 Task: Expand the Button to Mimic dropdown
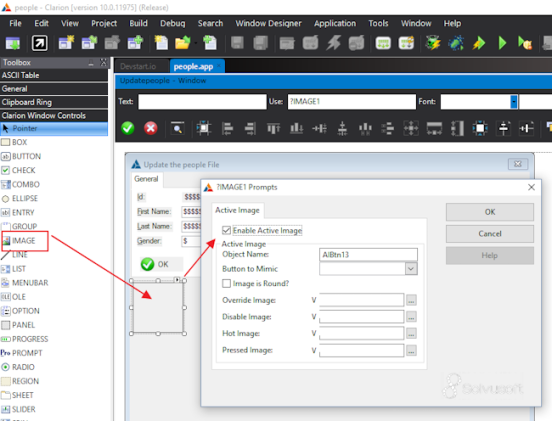point(411,269)
